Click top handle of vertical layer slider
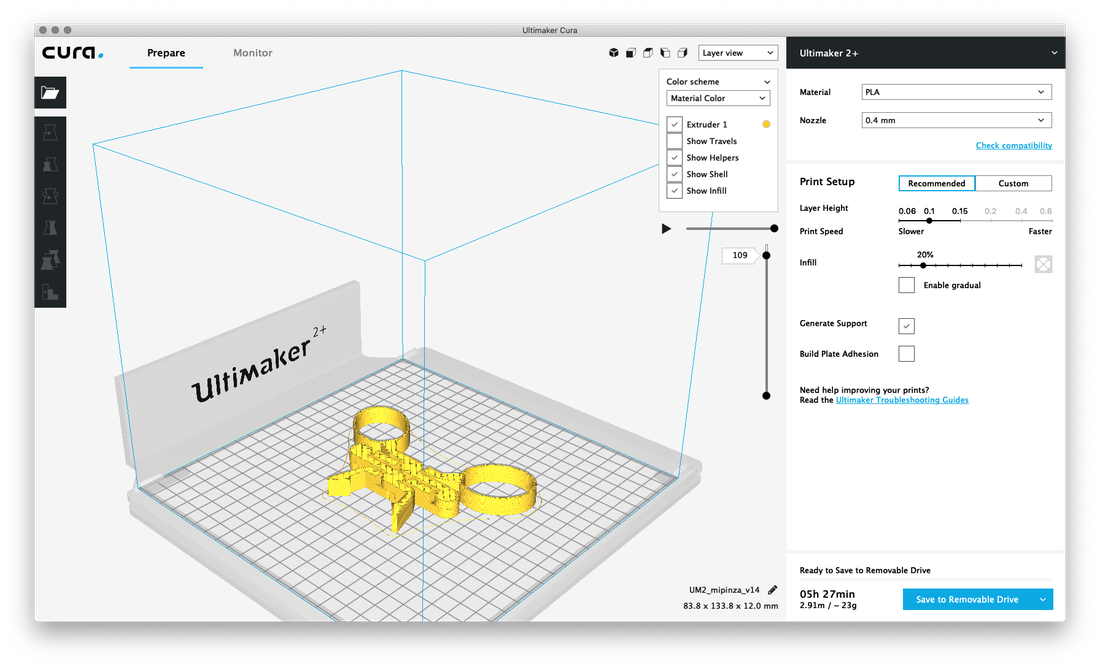The width and height of the screenshot is (1100, 667). (766, 255)
